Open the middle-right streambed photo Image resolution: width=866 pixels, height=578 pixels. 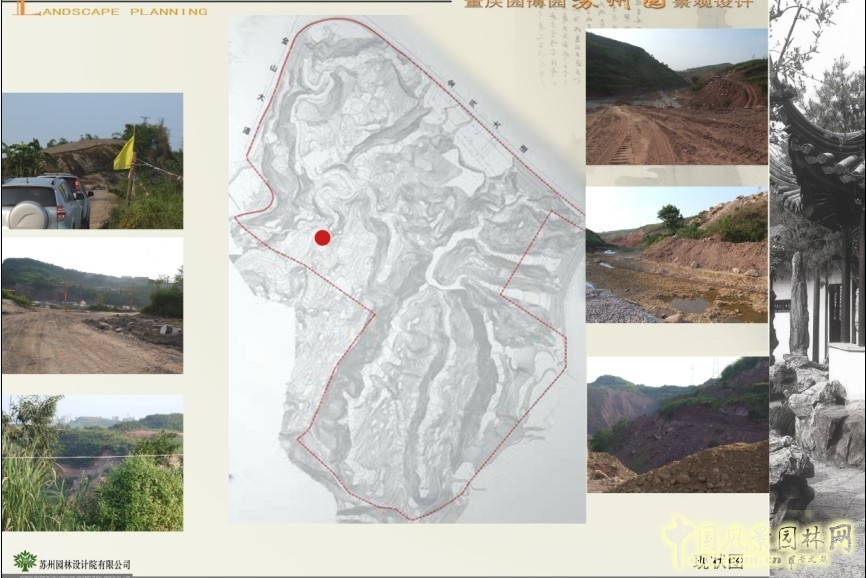[x=676, y=255]
